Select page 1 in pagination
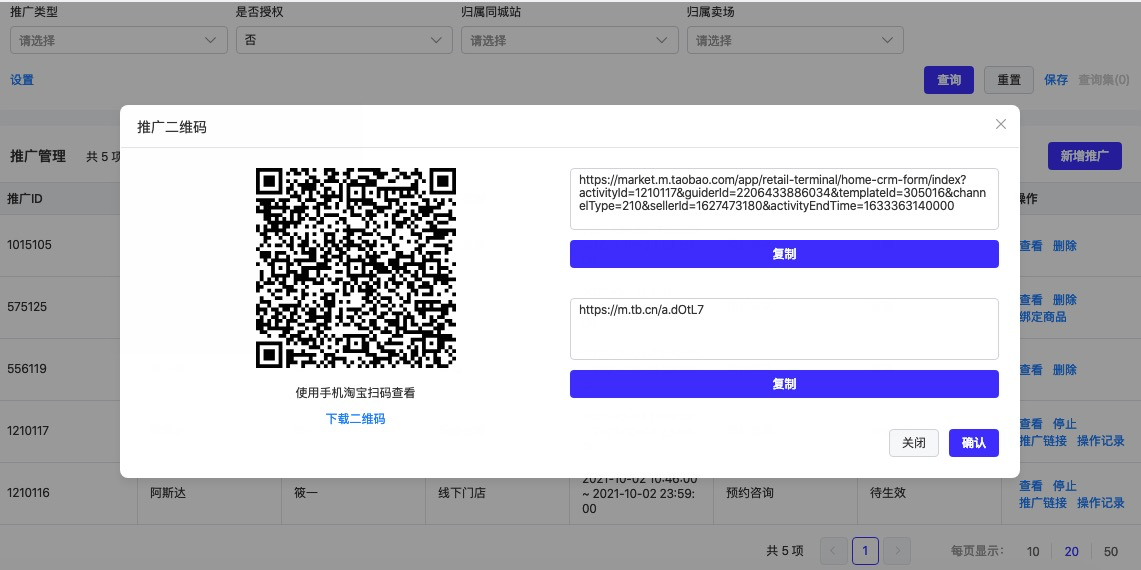This screenshot has width=1141, height=570. (x=865, y=551)
